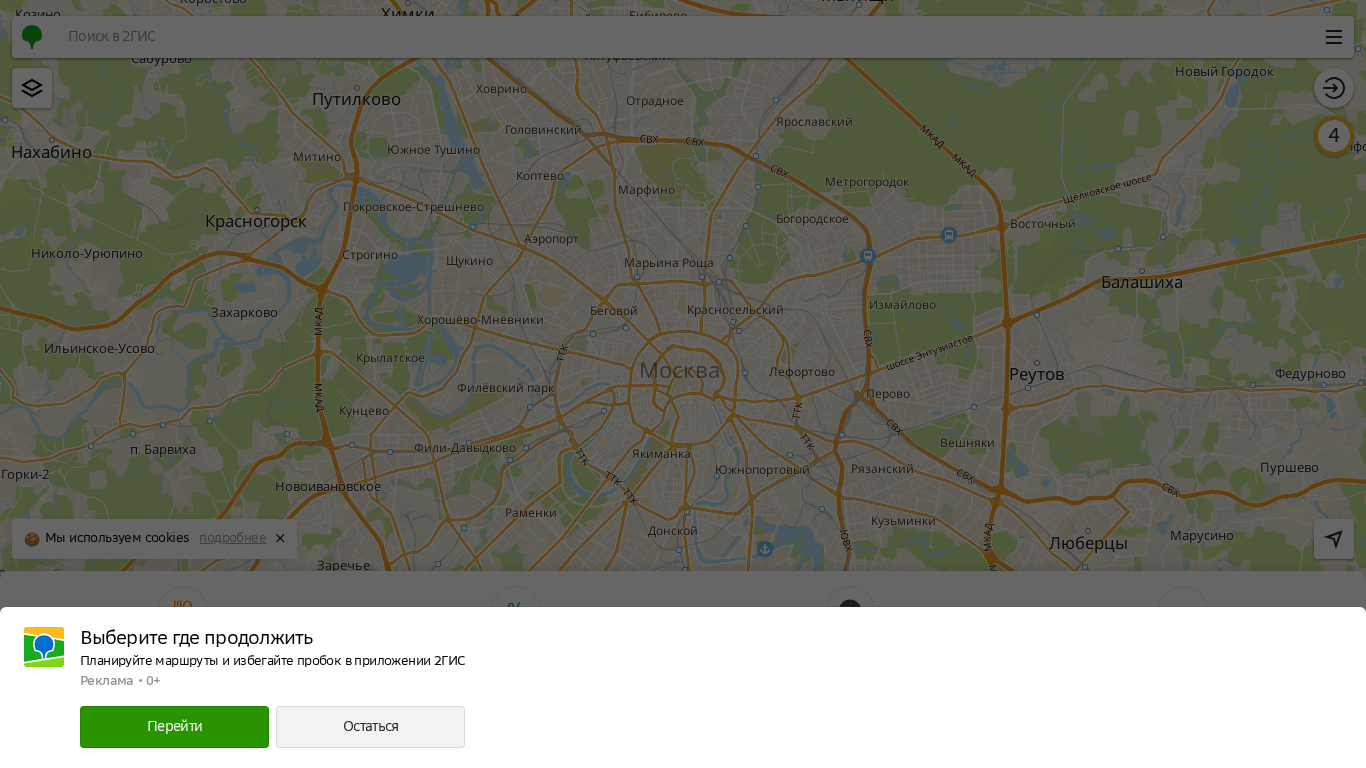
Task: Click the 'Митино' district label
Action: click(x=317, y=157)
